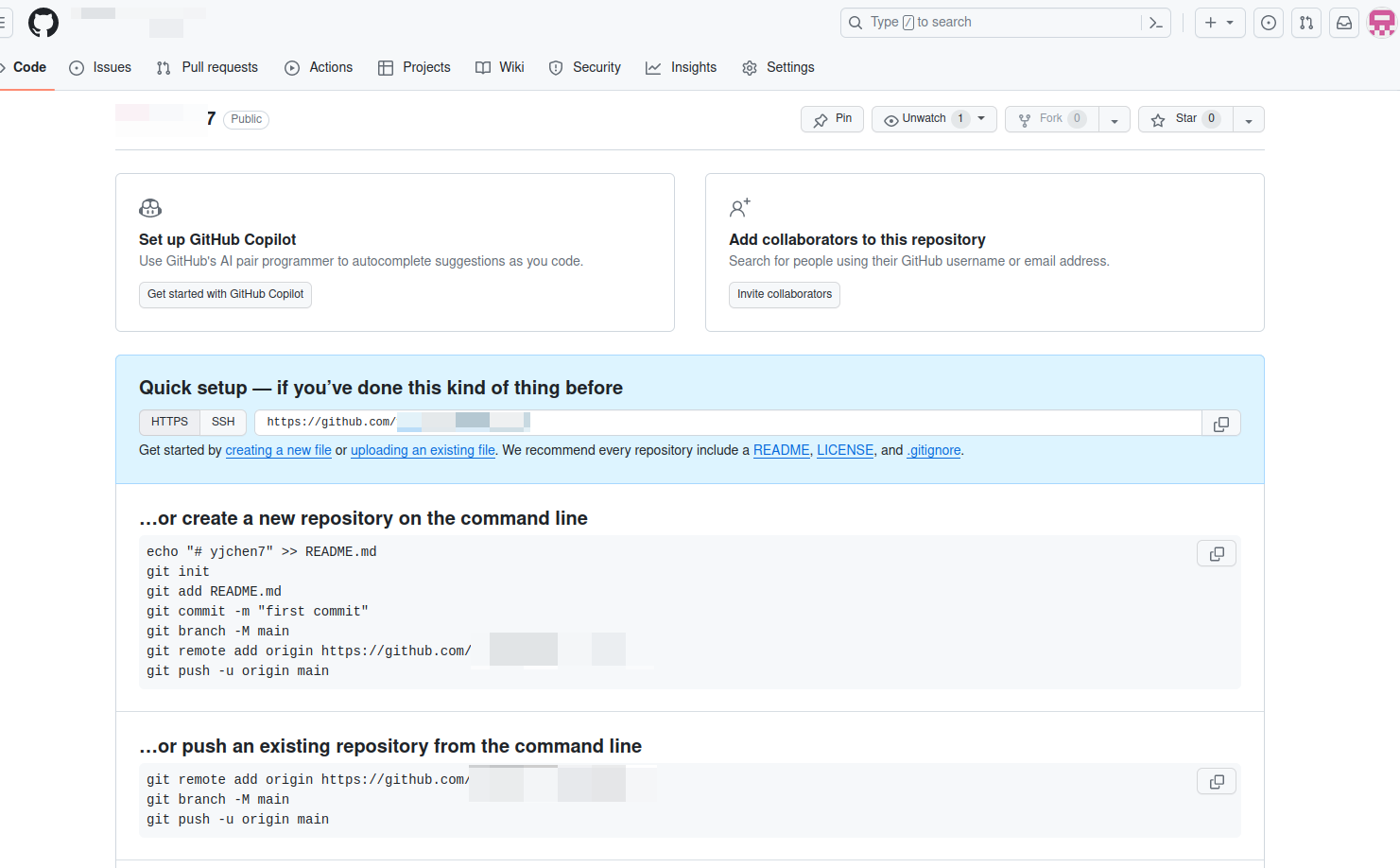The width and height of the screenshot is (1400, 868).
Task: Click the Quick setup heading
Action: click(381, 388)
